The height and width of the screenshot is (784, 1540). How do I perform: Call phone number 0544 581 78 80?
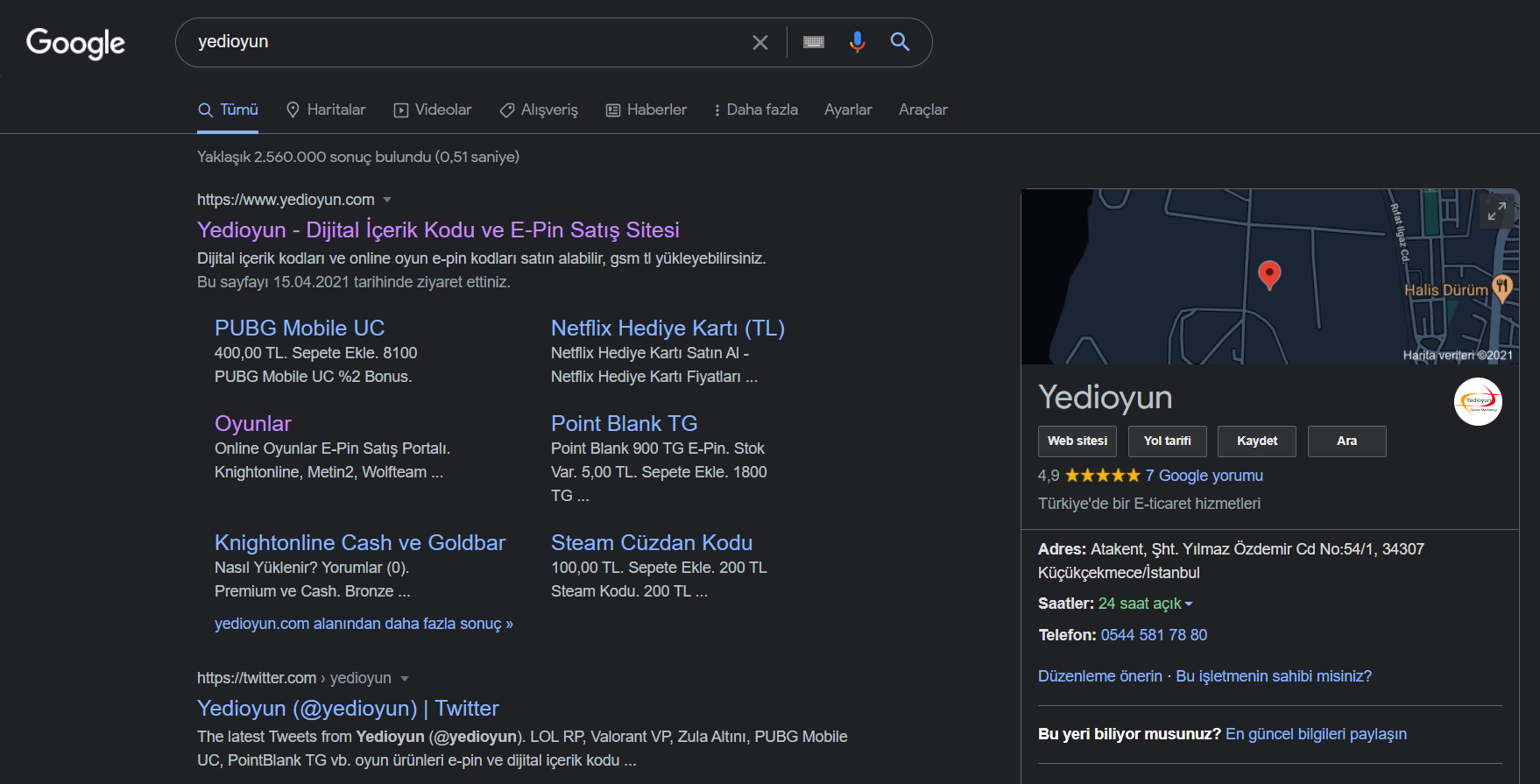pyautogui.click(x=1154, y=635)
